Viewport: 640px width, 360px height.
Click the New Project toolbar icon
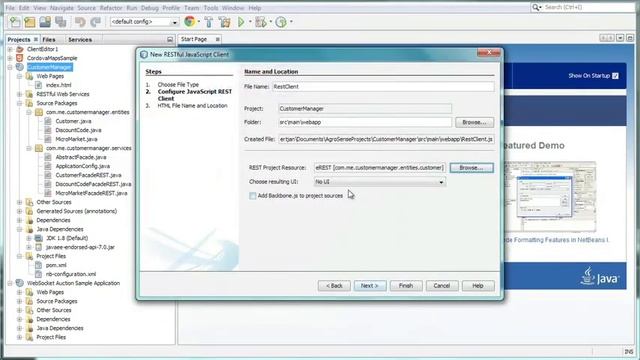click(x=30, y=22)
